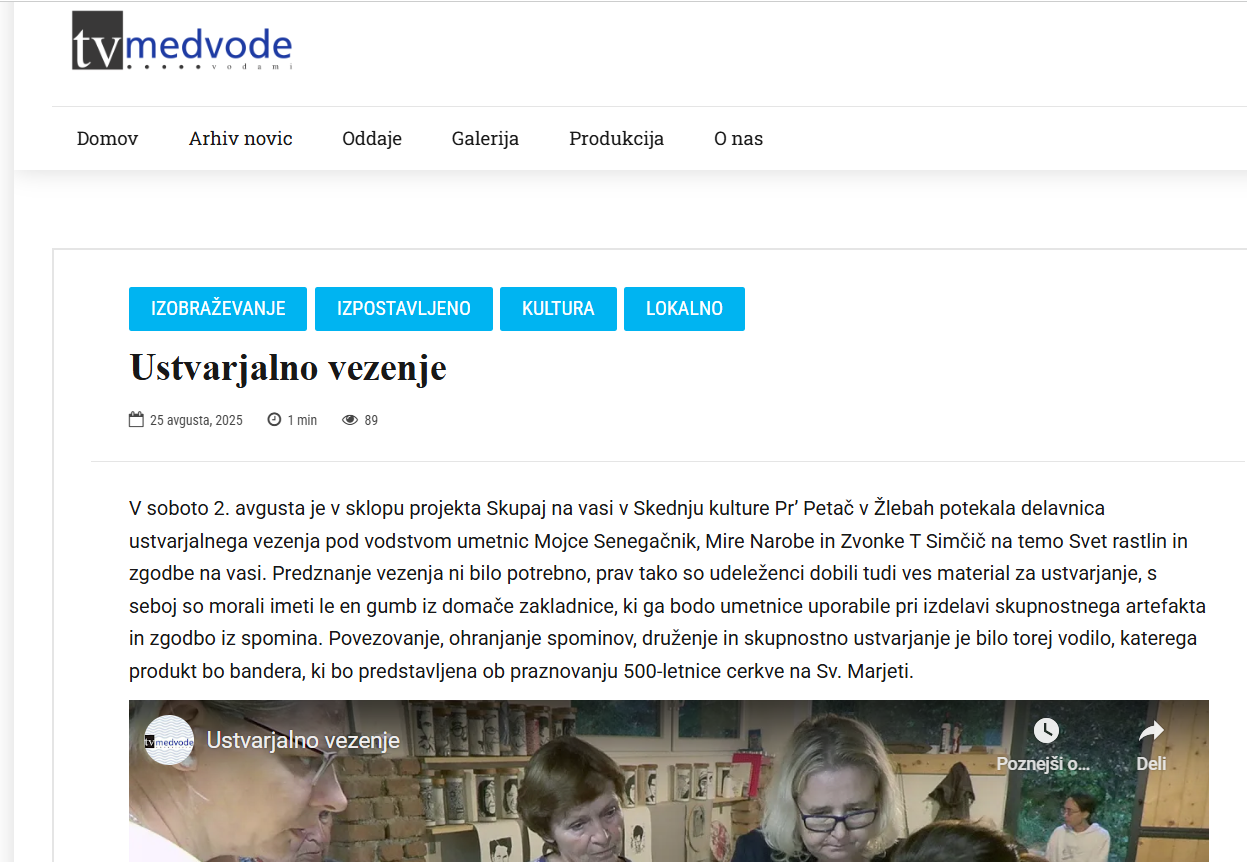1247x862 pixels.
Task: Click the Watch Later clock icon on video
Action: pos(1045,731)
